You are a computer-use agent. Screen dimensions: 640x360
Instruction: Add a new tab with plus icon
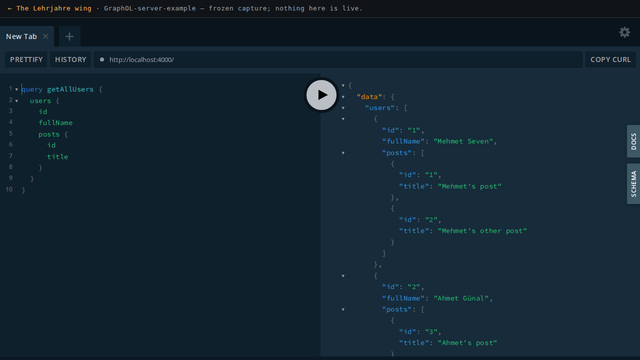[69, 36]
